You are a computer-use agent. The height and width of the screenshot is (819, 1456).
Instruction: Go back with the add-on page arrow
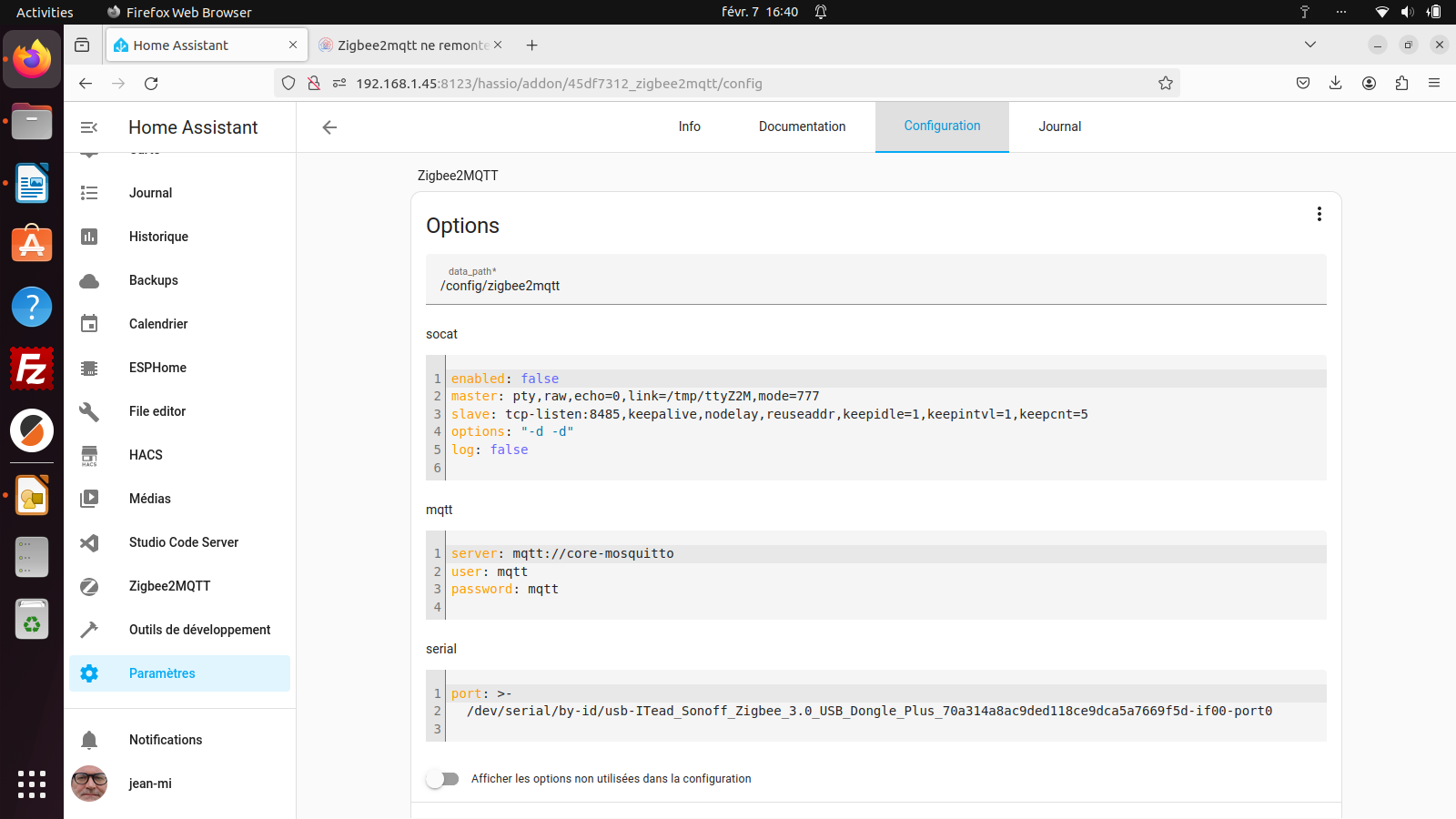(329, 127)
